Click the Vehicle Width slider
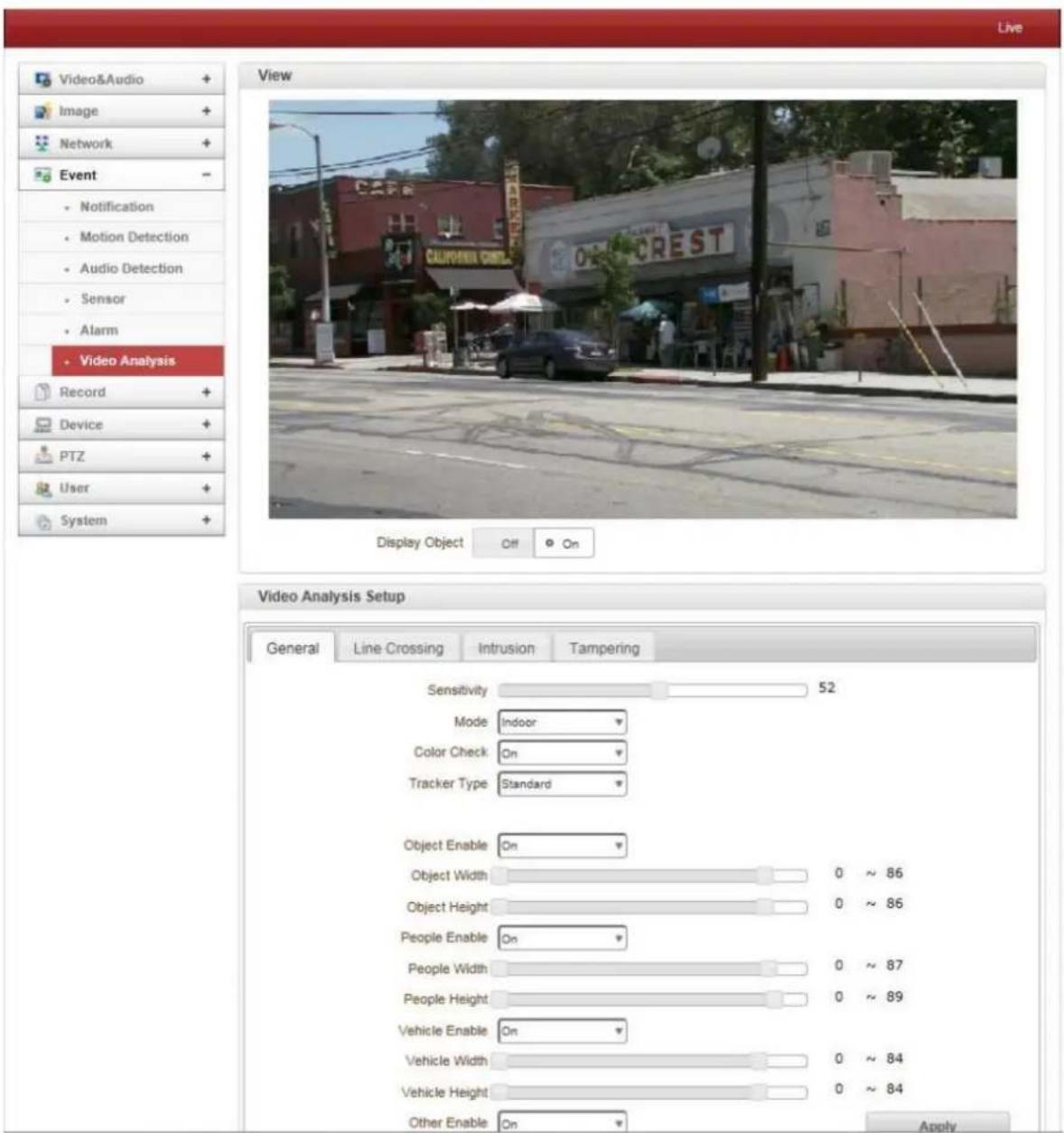The image size is (1064, 1133). pos(649,1061)
